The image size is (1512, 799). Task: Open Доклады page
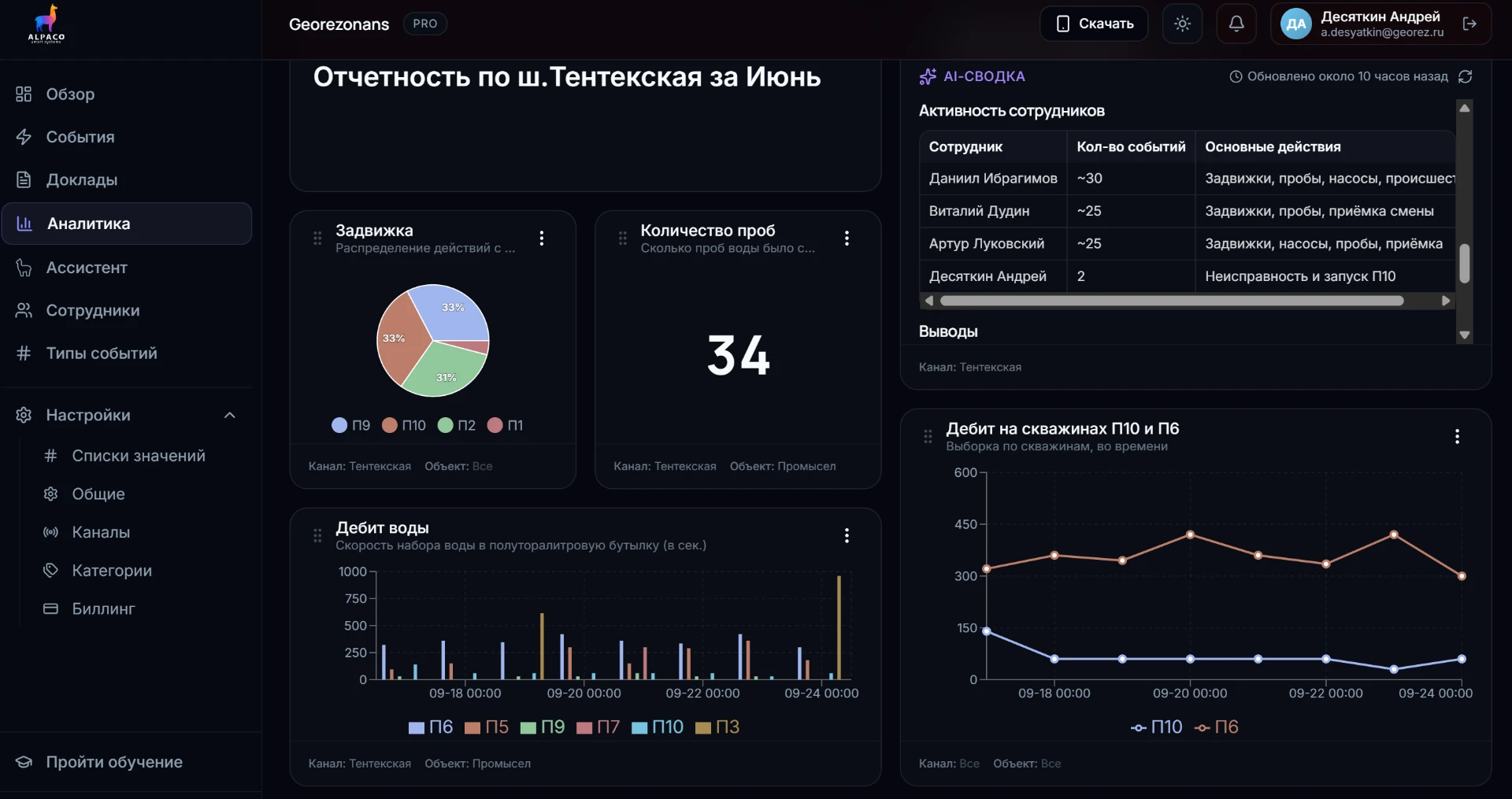coord(126,179)
